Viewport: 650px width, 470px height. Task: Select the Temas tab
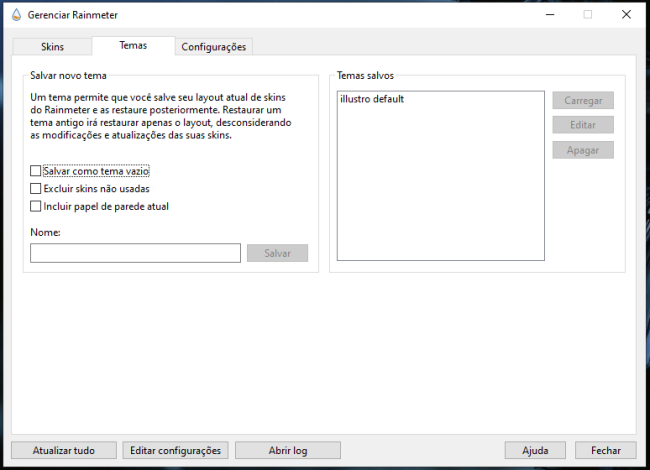[132, 46]
